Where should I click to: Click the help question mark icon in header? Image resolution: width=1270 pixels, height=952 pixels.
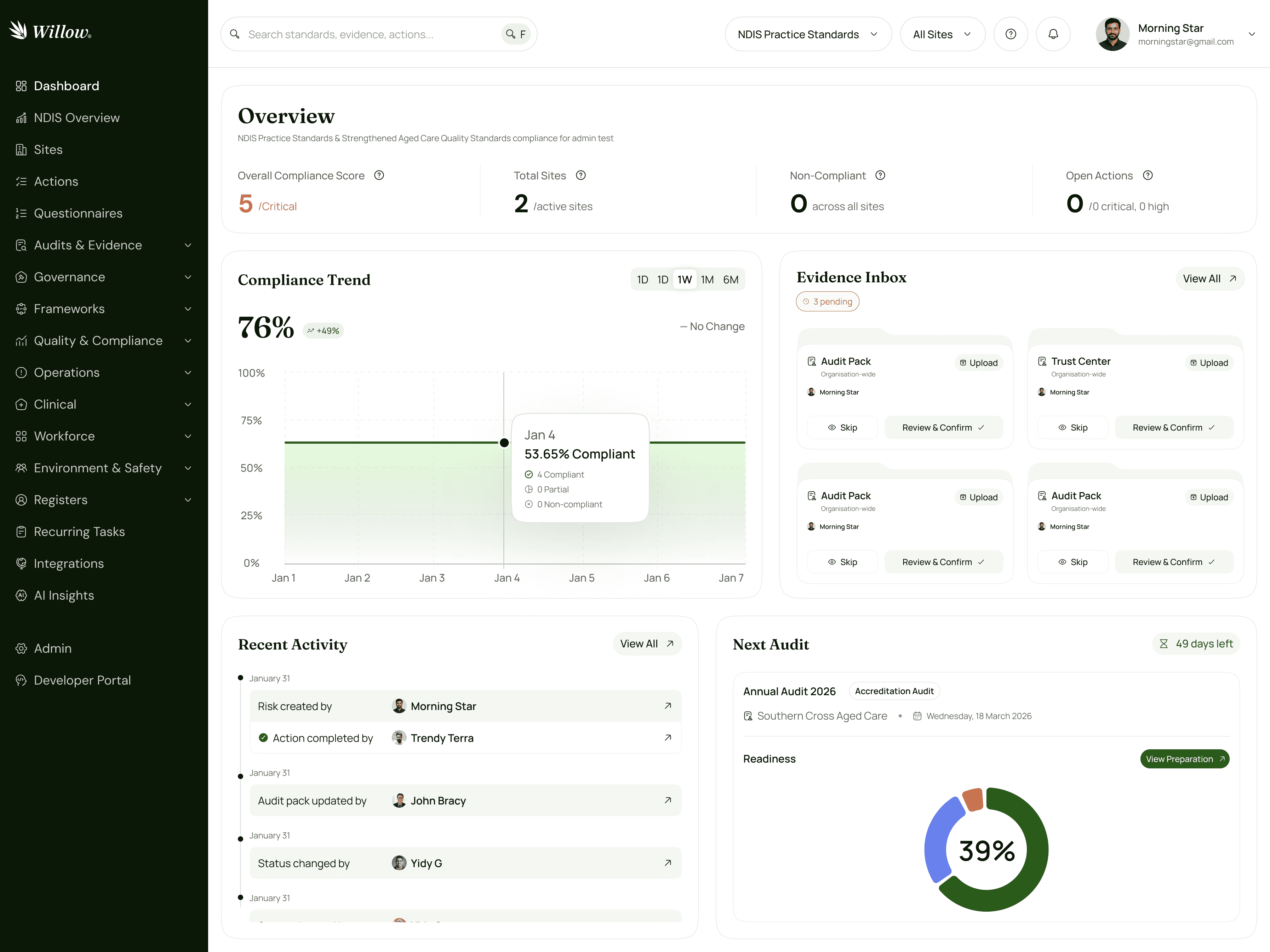1011,33
